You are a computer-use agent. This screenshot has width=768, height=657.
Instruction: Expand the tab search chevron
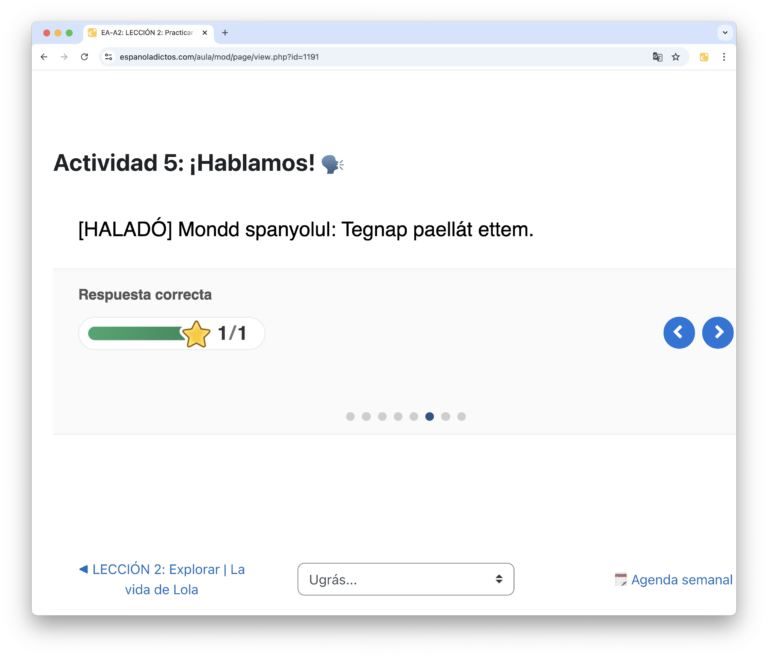725,33
